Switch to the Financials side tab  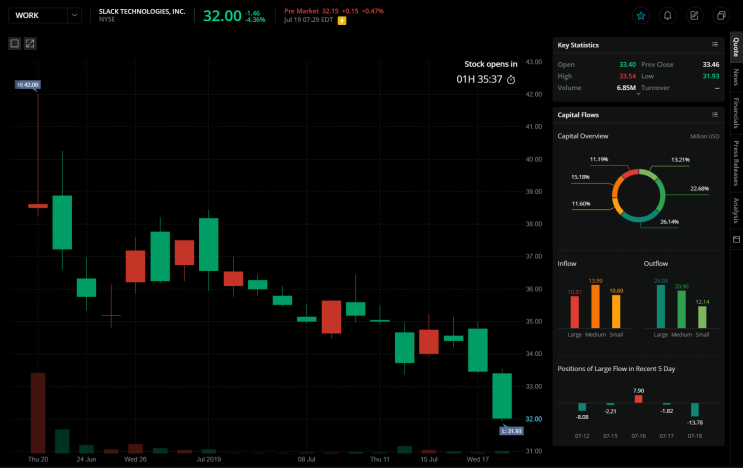pyautogui.click(x=736, y=113)
